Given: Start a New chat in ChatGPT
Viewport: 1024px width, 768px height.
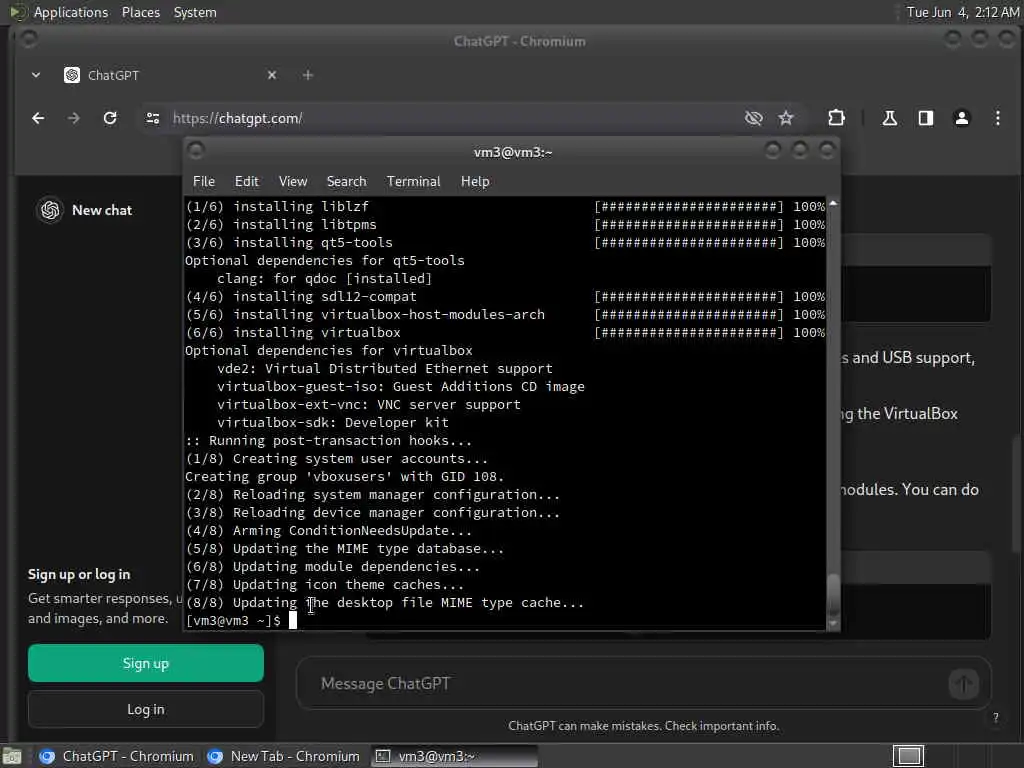Looking at the screenshot, I should (102, 210).
